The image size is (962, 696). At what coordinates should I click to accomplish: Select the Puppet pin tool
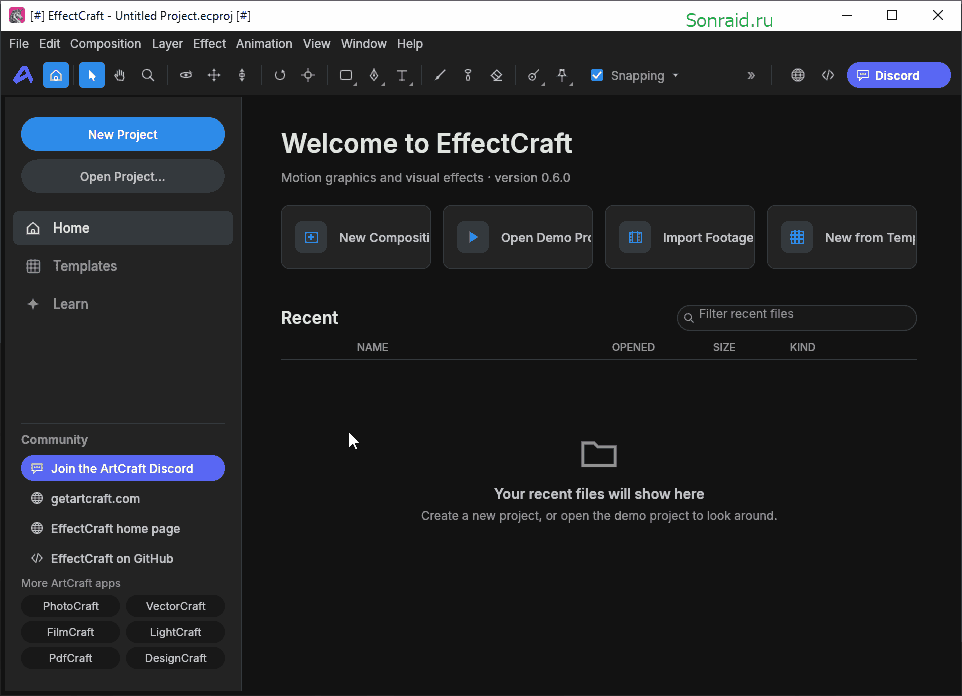(x=563, y=75)
